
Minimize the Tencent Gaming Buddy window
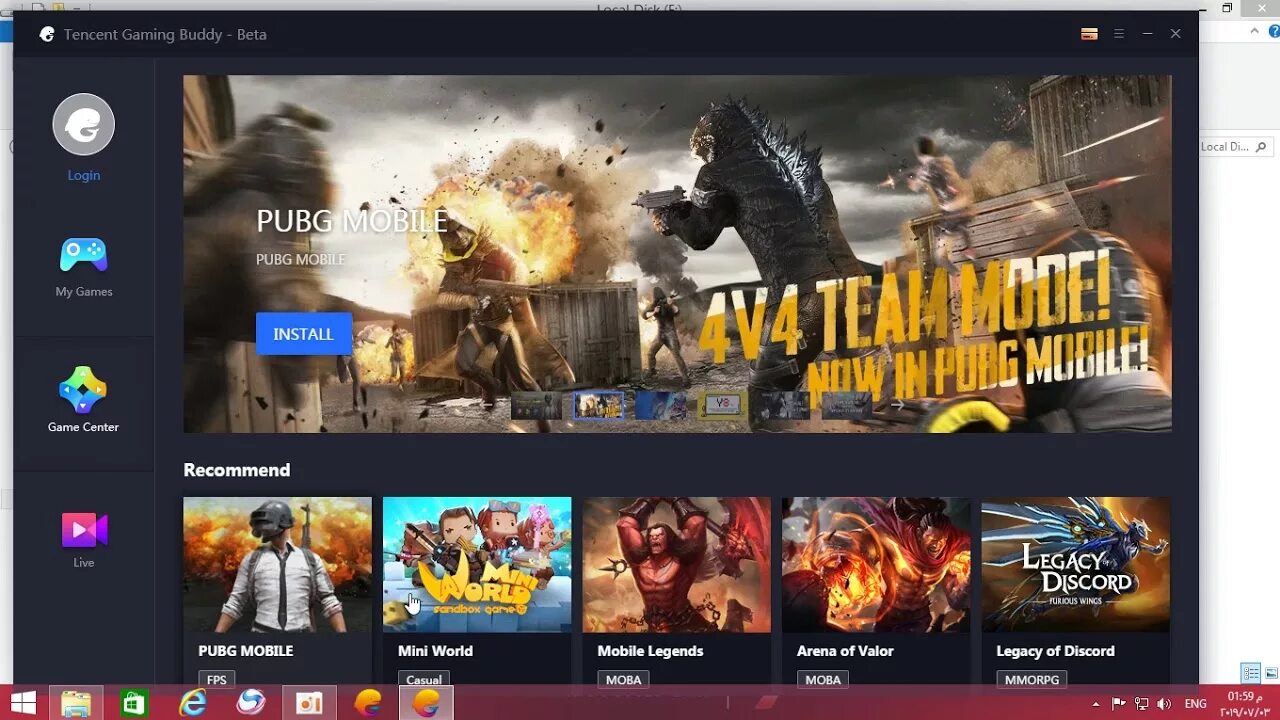1148,34
